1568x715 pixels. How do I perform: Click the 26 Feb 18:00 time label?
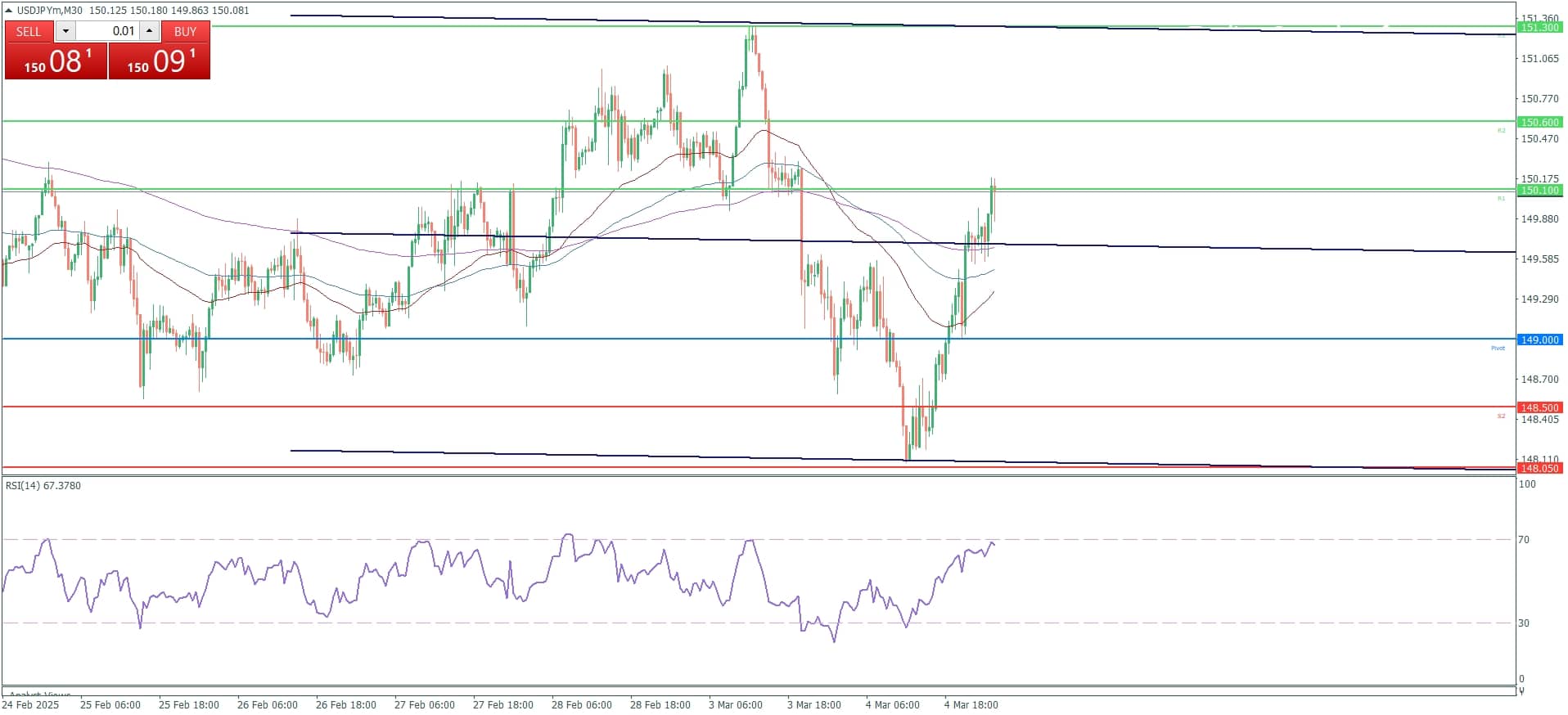coord(346,705)
